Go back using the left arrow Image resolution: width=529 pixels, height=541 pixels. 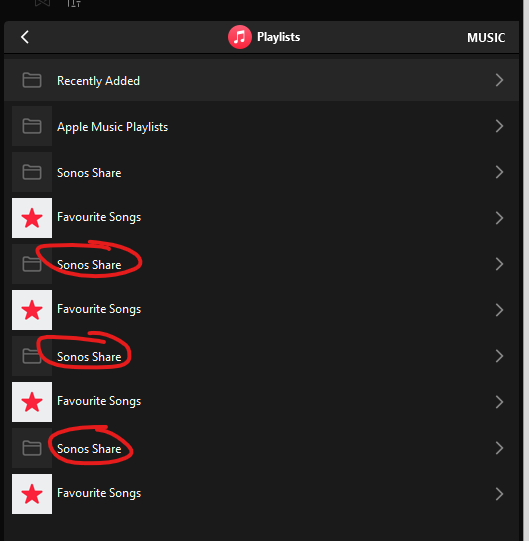click(x=25, y=37)
